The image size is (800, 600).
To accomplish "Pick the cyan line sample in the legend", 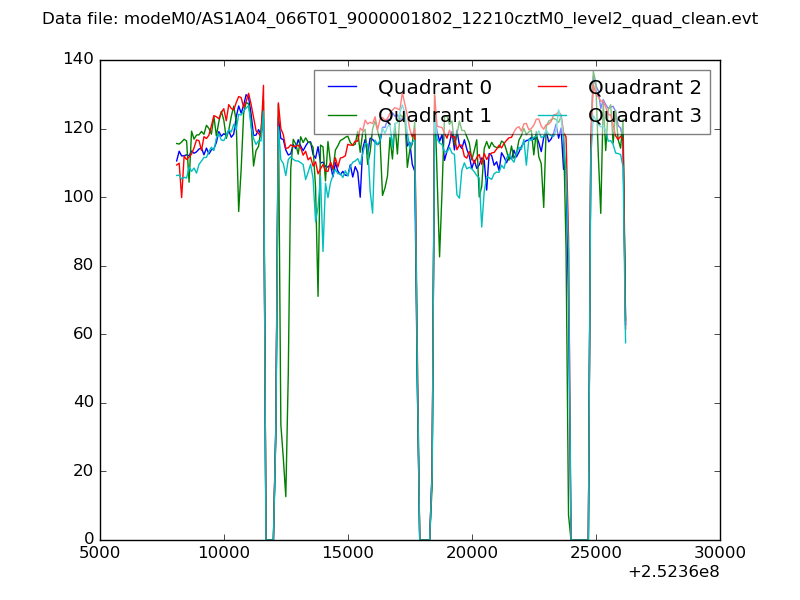I will [x=553, y=115].
